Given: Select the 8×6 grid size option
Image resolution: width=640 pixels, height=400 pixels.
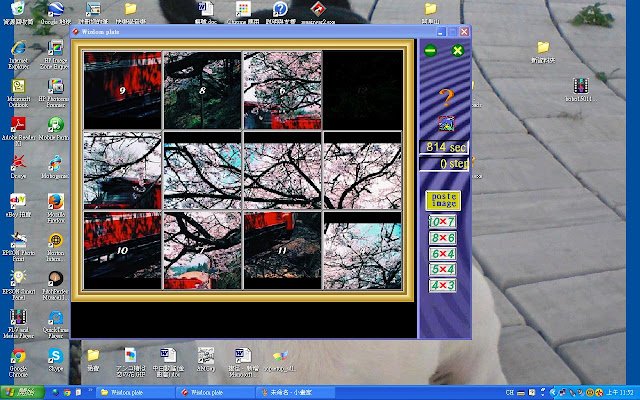Looking at the screenshot, I should point(442,238).
